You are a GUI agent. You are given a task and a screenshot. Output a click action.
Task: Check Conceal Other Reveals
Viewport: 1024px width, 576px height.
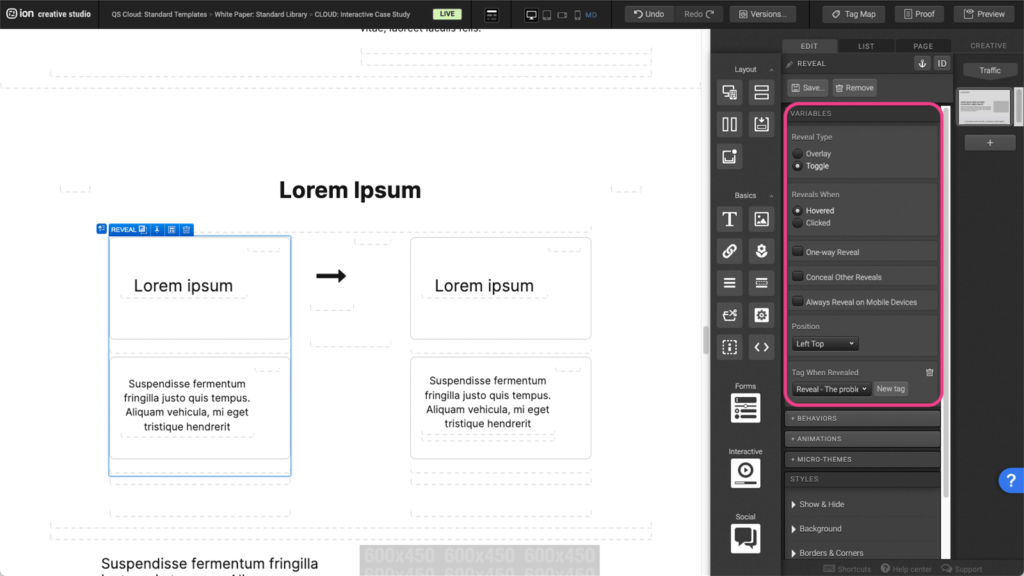coord(798,277)
